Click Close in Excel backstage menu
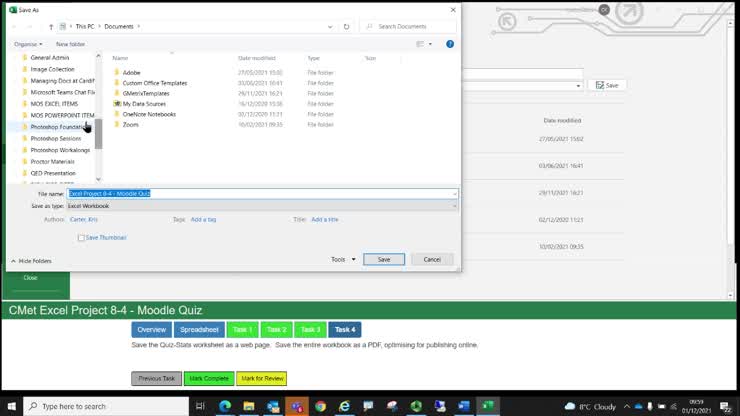Image resolution: width=740 pixels, height=416 pixels. coord(30,278)
